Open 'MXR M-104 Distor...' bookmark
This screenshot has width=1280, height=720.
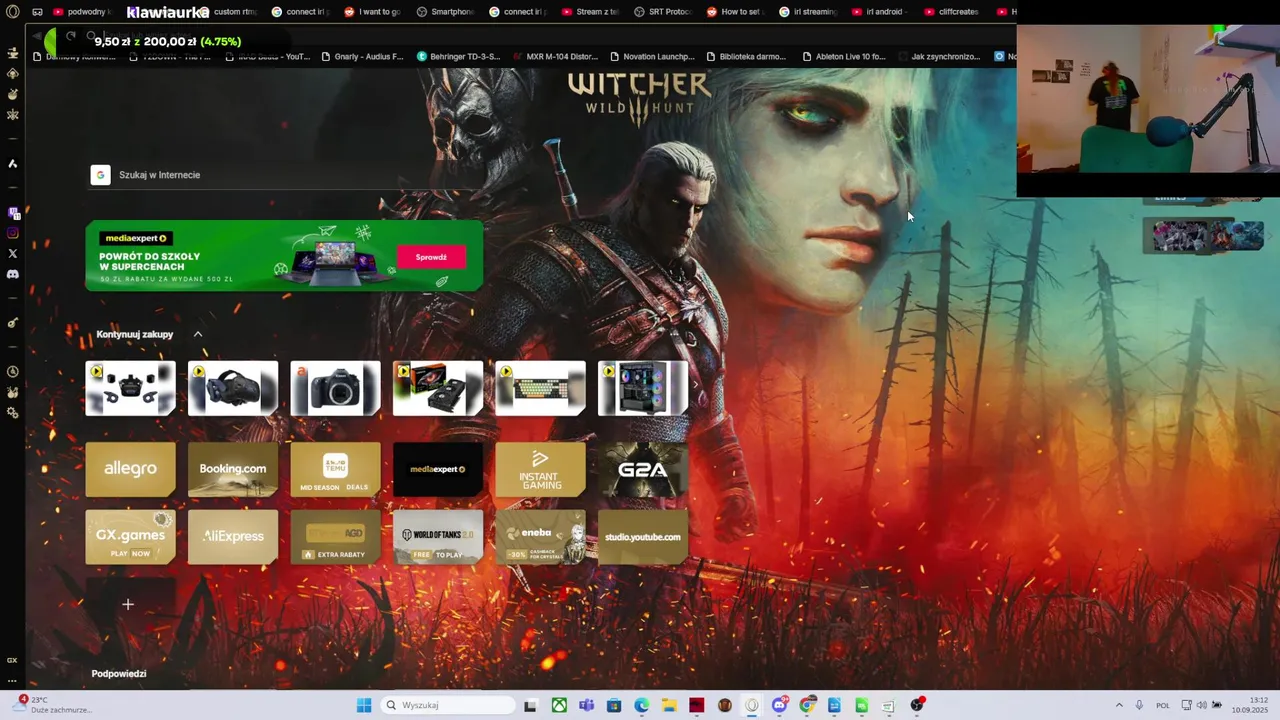pos(554,57)
